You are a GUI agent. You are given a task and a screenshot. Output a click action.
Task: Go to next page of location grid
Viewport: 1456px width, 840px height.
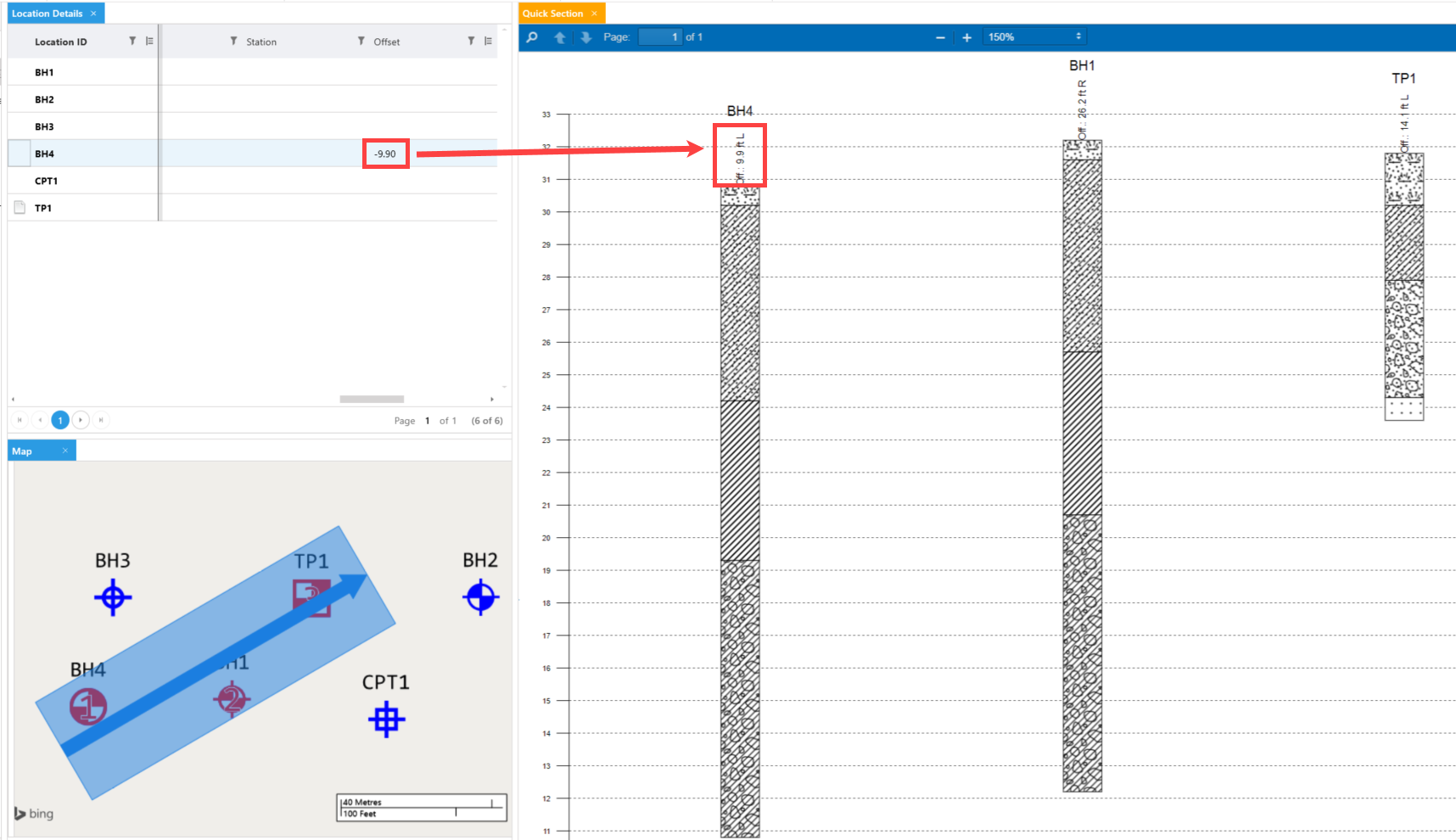point(81,420)
